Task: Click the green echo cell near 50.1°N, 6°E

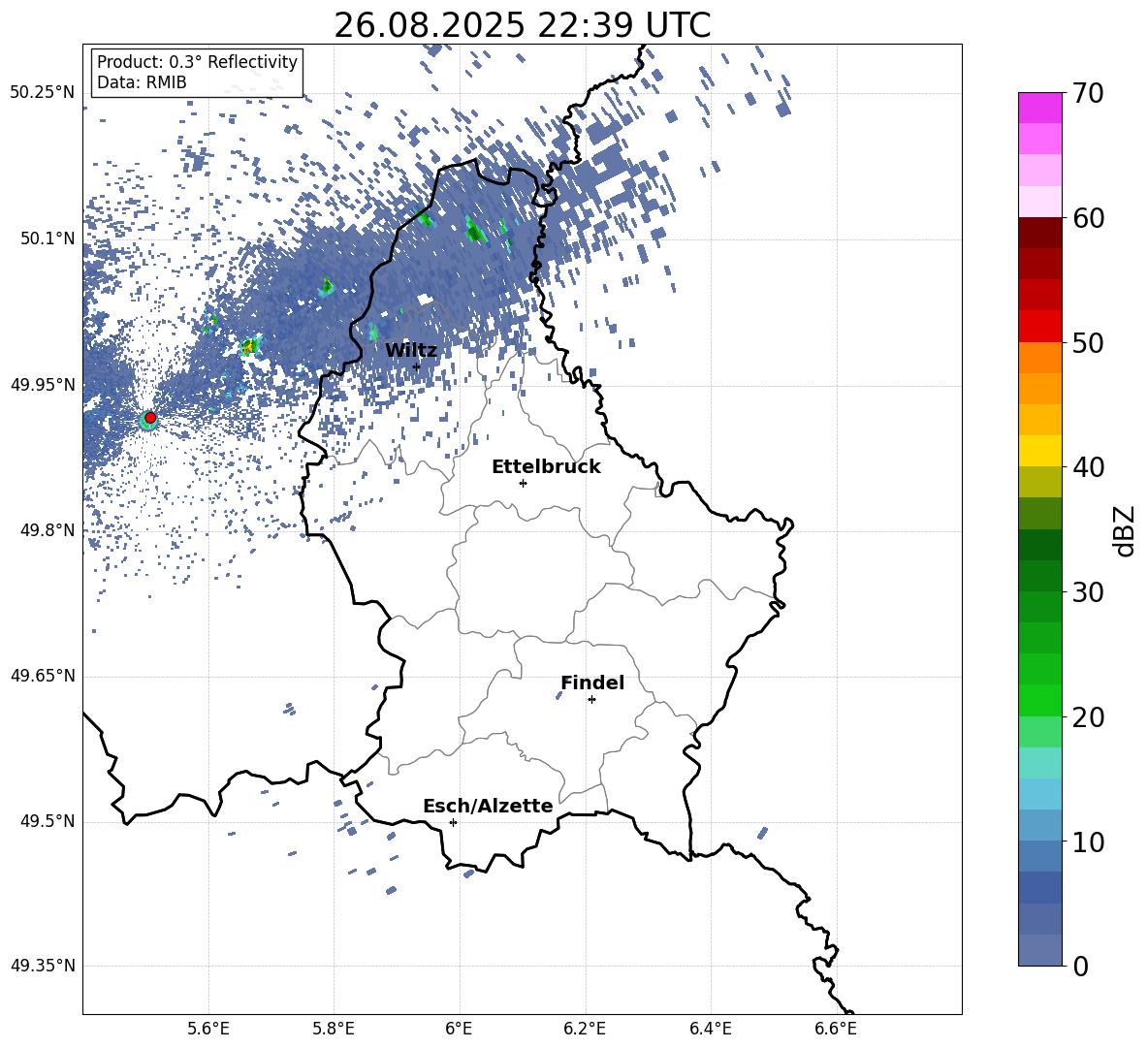Action: [x=476, y=232]
